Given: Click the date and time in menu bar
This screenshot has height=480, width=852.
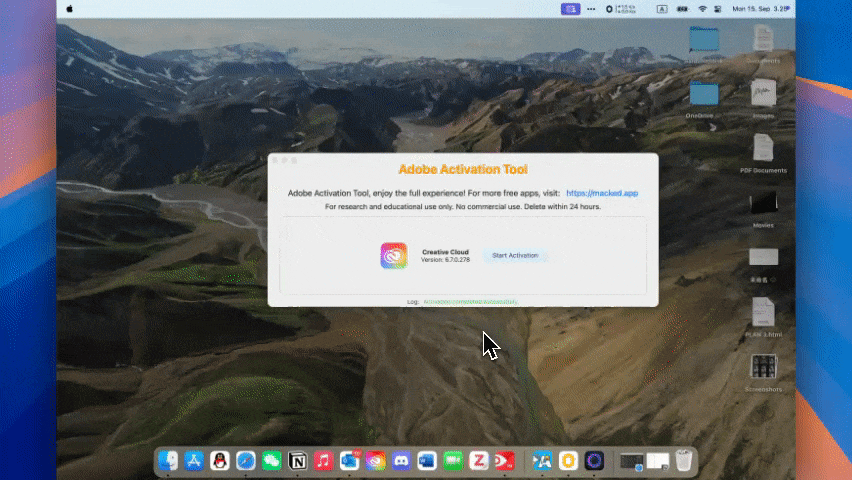Looking at the screenshot, I should click(x=760, y=9).
